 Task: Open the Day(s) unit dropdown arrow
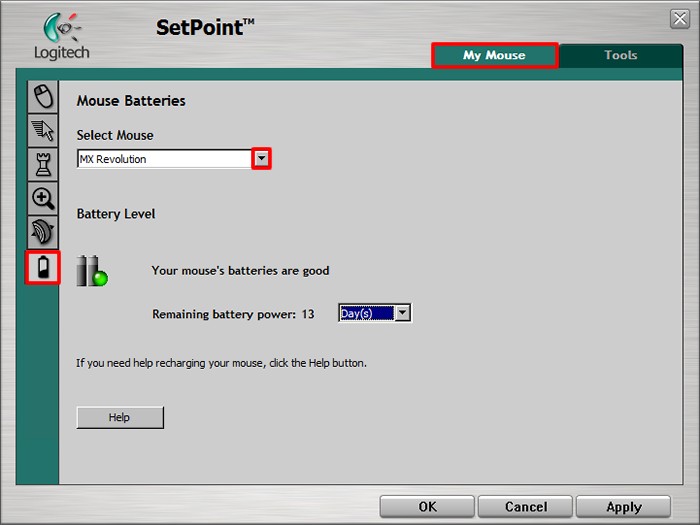402,313
